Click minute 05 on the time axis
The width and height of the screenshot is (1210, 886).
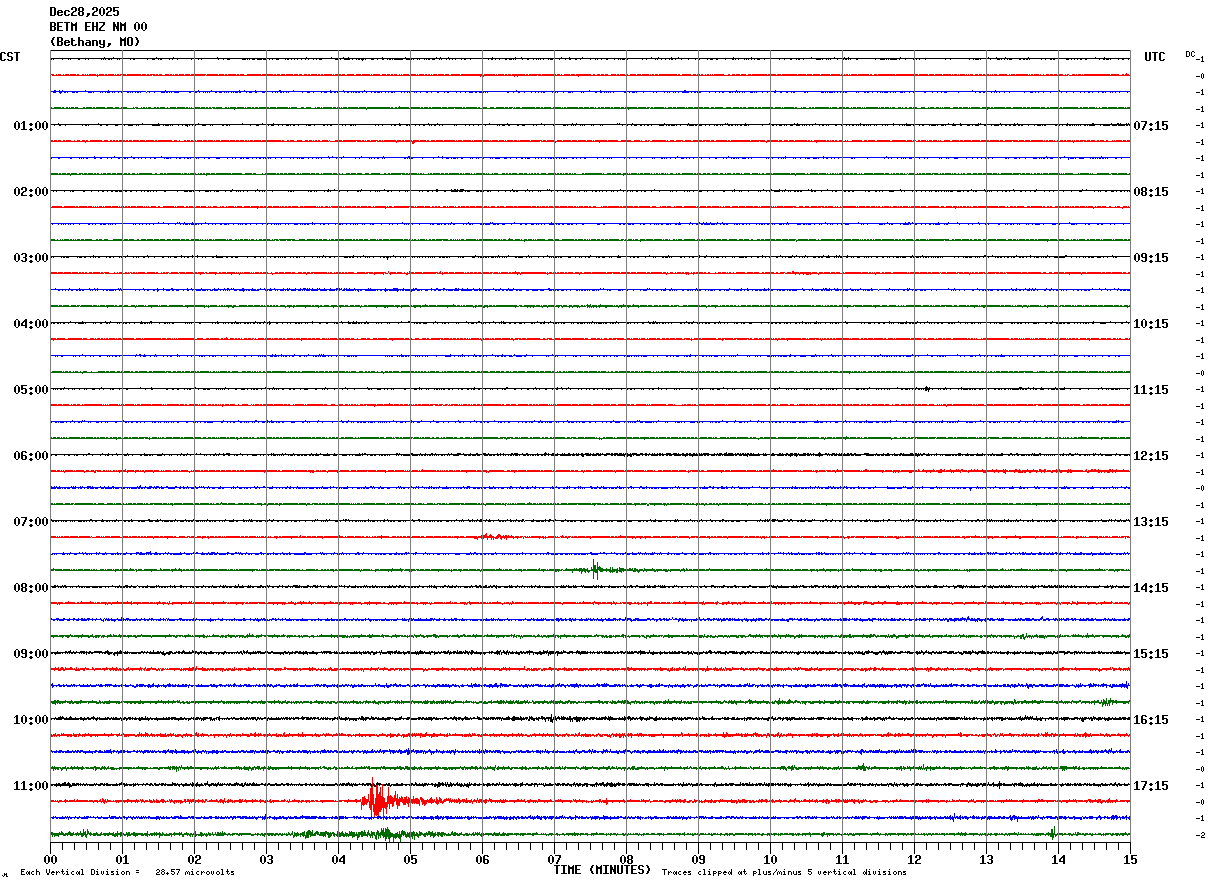(410, 859)
